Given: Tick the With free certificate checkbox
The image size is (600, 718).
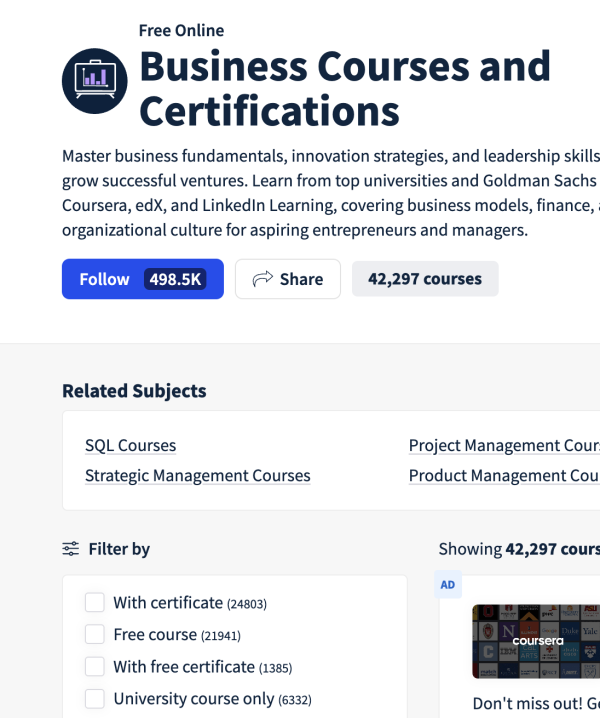Looking at the screenshot, I should pos(95,666).
